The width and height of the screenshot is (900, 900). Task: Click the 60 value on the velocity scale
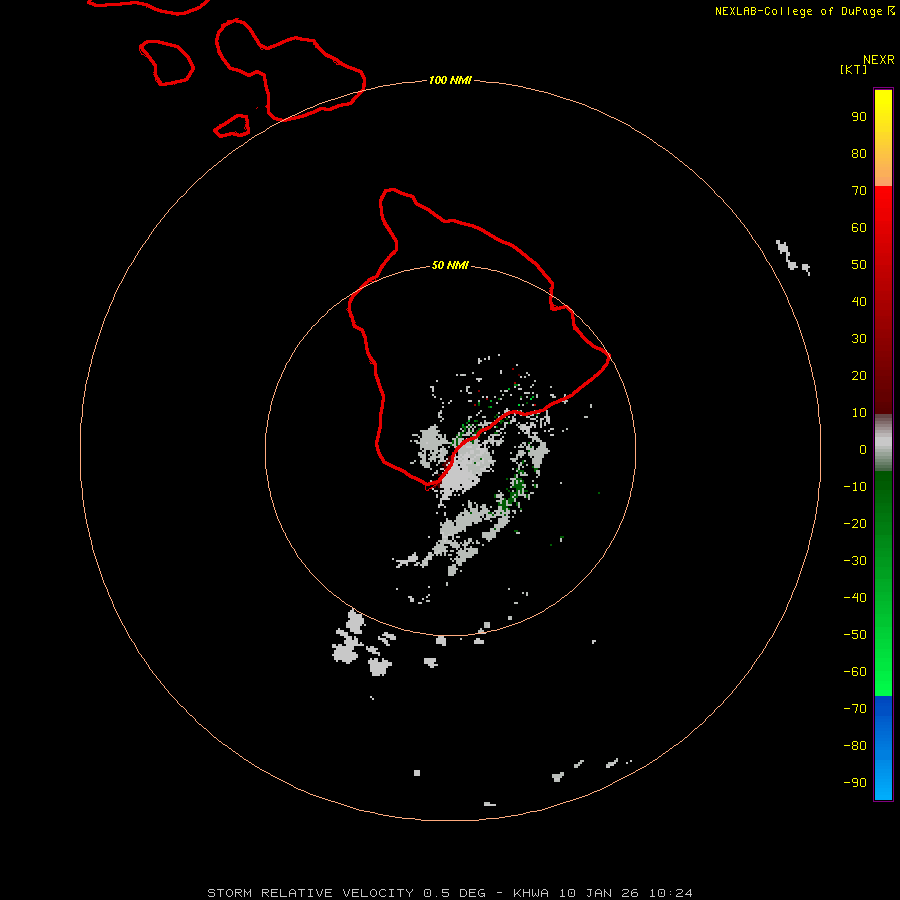859,227
